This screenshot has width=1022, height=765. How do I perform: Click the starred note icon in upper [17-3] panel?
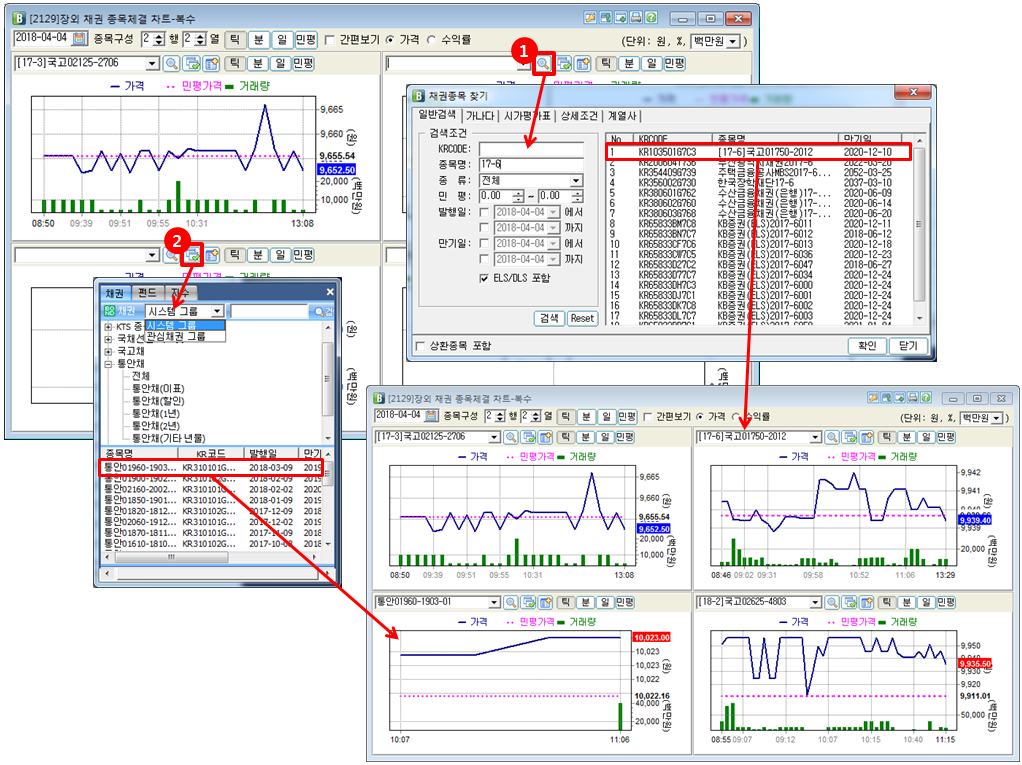coord(212,63)
